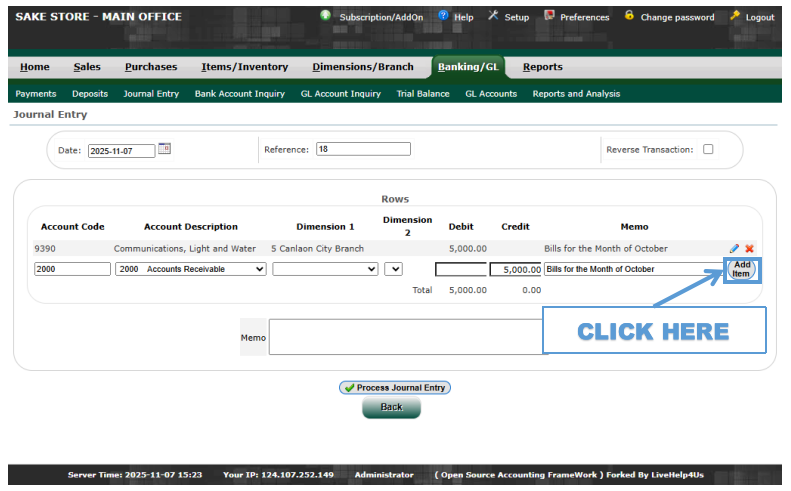The image size is (791, 491).
Task: Click the green Subscription/AddOn icon
Action: (x=326, y=16)
